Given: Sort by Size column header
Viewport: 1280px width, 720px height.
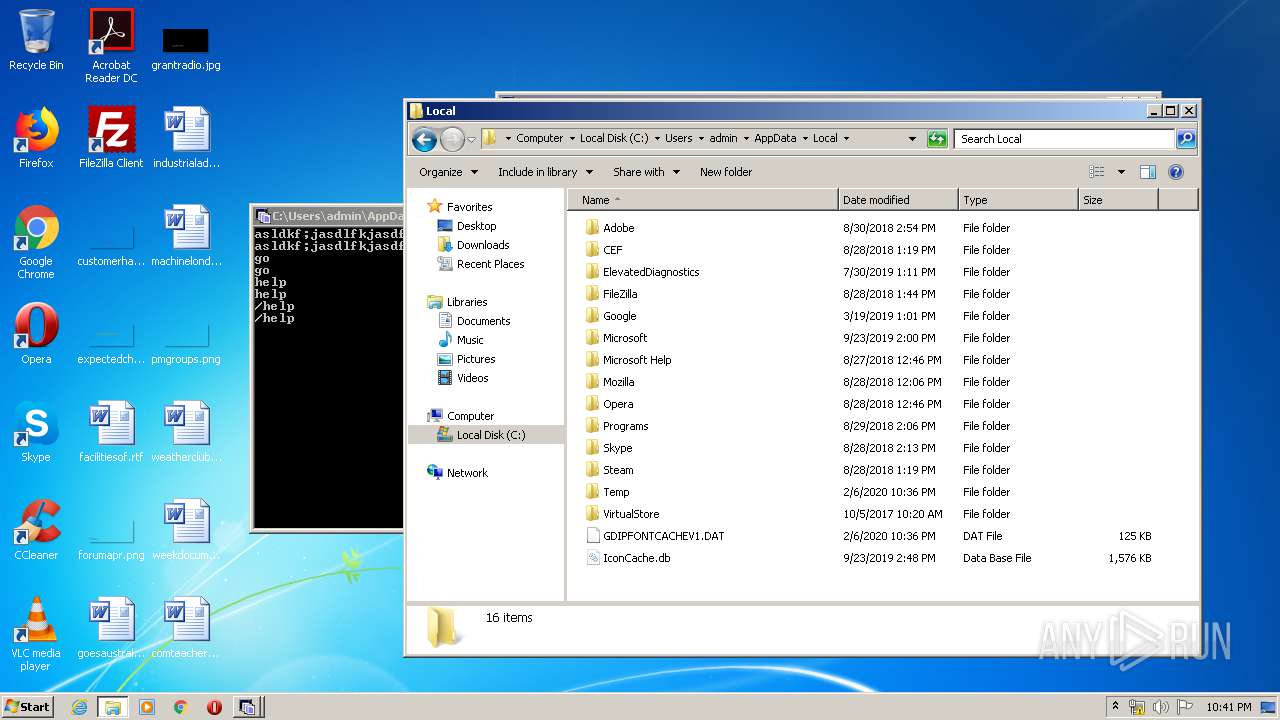Looking at the screenshot, I should [x=1118, y=200].
